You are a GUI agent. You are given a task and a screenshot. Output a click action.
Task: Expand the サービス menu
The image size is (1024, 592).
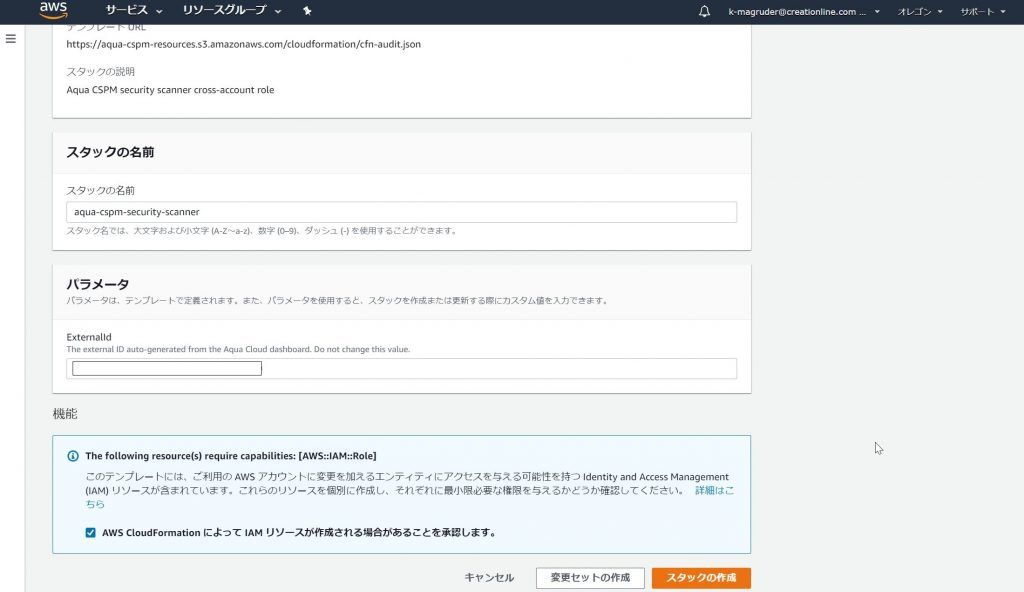click(133, 10)
